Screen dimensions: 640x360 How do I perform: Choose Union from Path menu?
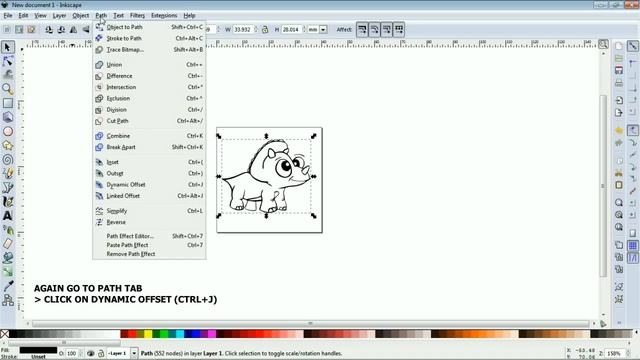pyautogui.click(x=149, y=64)
